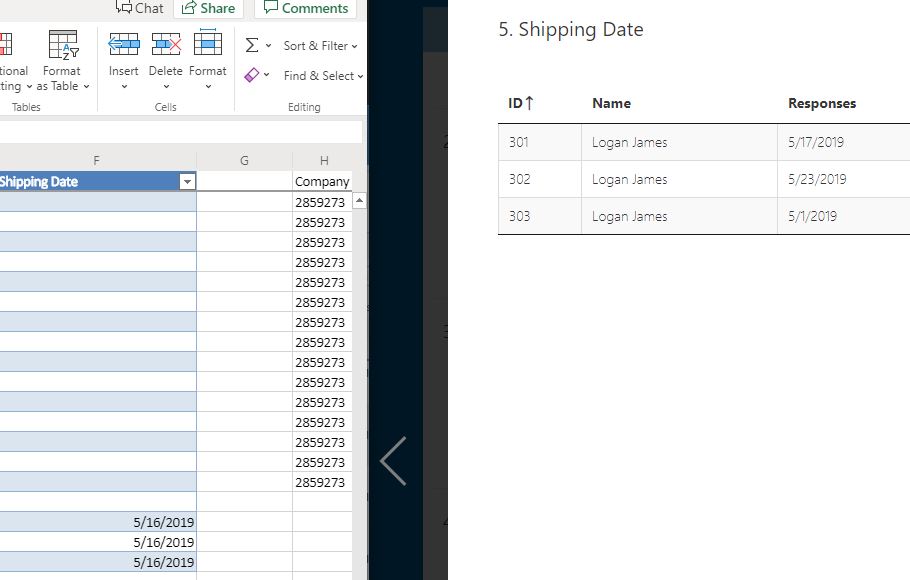The width and height of the screenshot is (910, 580).
Task: Expand the Insert button's dropdown arrow
Action: (x=123, y=85)
